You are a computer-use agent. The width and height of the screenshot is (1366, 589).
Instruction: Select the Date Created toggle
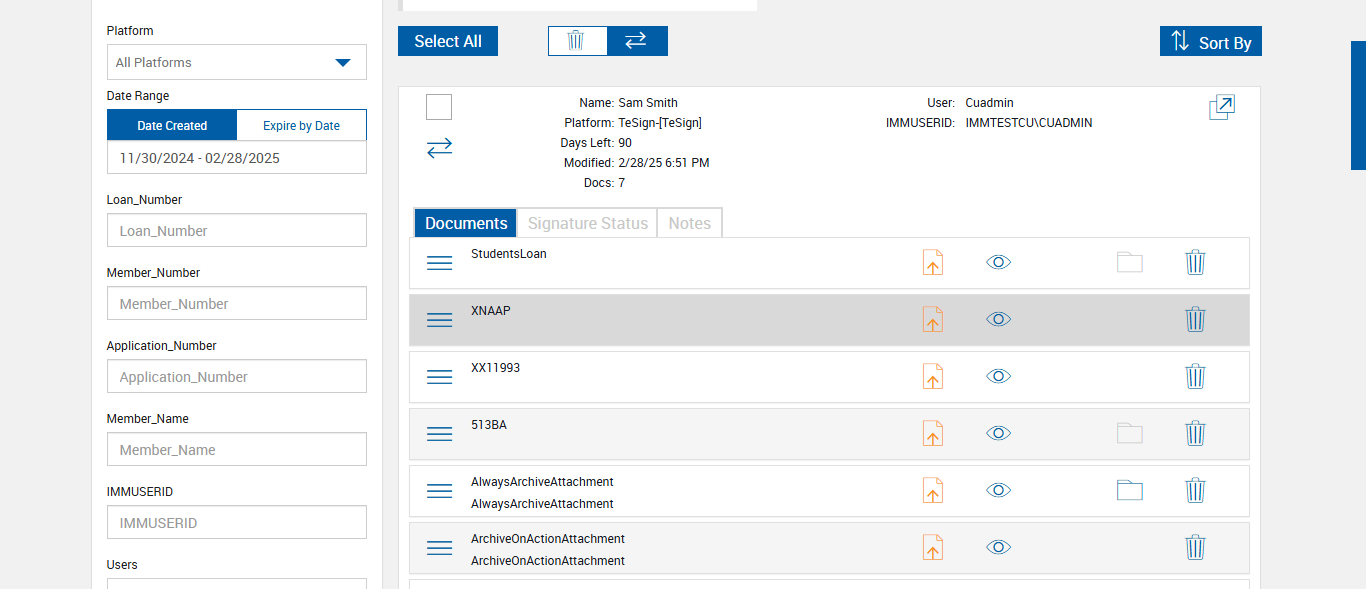click(172, 126)
